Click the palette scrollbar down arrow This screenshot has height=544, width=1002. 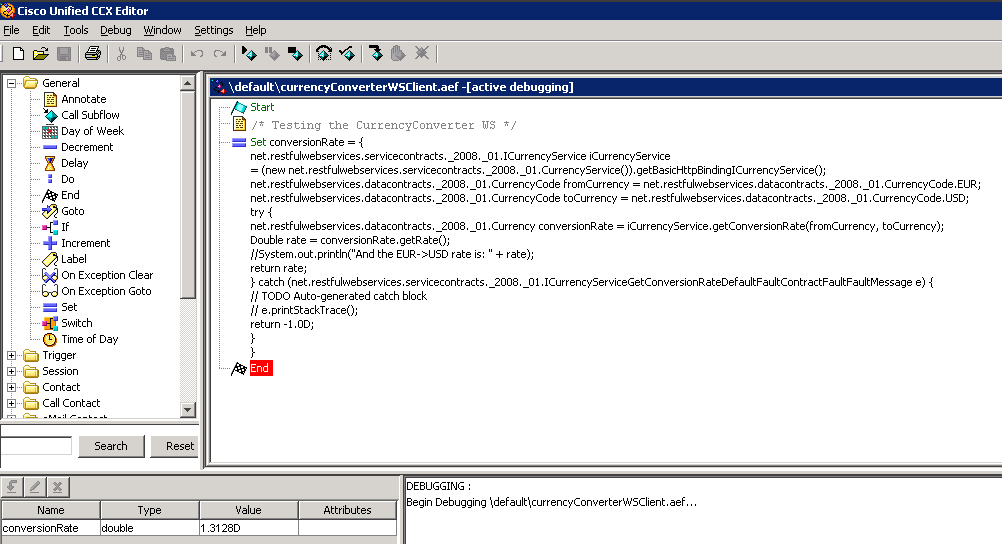tap(187, 410)
